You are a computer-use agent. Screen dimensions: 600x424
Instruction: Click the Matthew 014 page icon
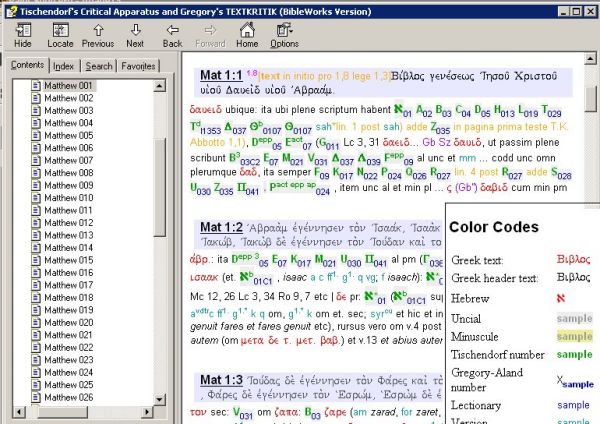(x=36, y=248)
